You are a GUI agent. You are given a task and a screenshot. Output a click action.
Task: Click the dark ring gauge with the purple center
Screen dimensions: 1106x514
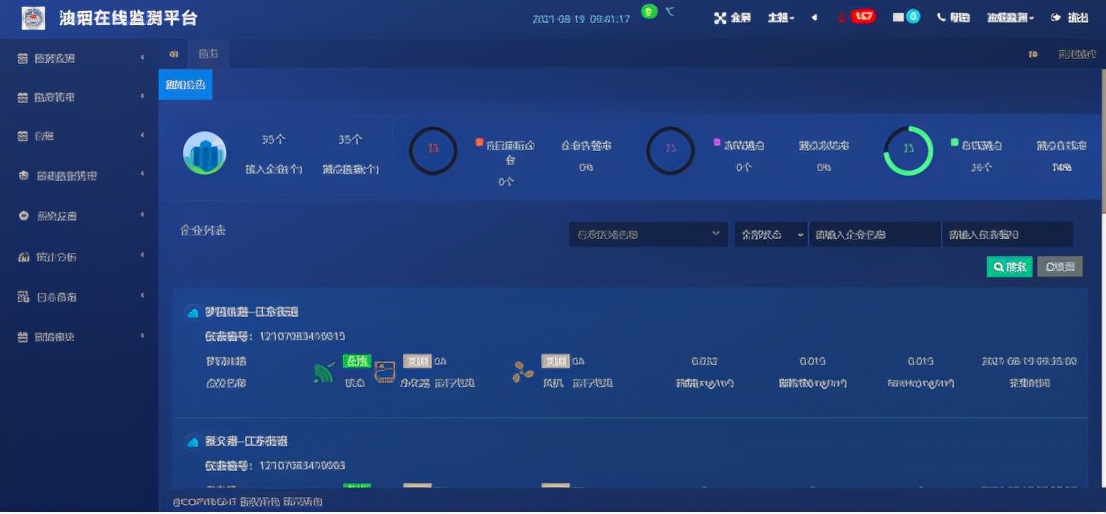tap(670, 150)
